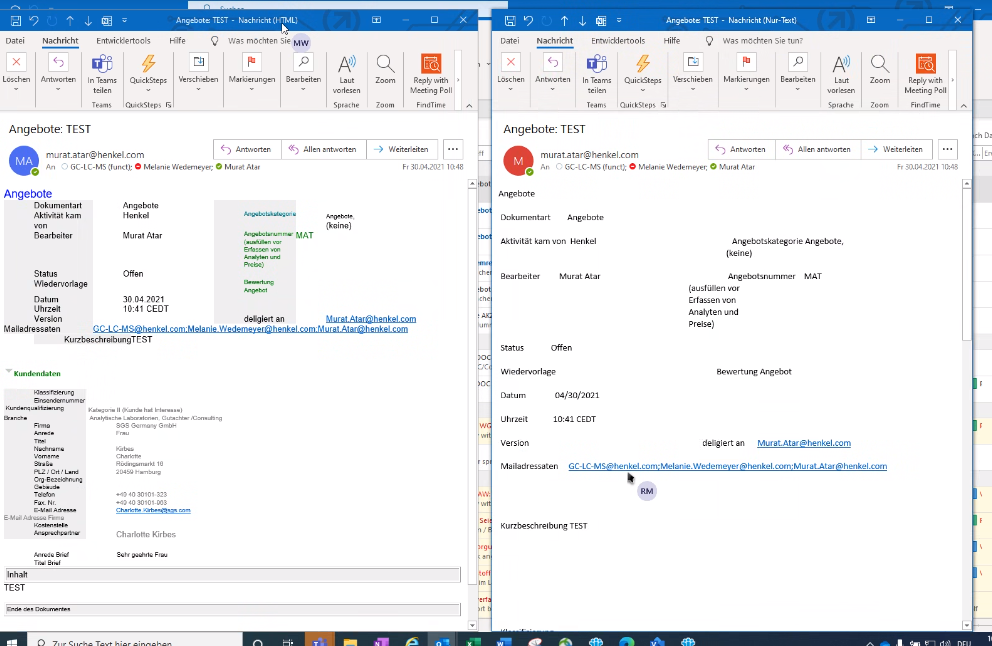Click 'Was möchten Sie tun?' in right window

pyautogui.click(x=762, y=40)
